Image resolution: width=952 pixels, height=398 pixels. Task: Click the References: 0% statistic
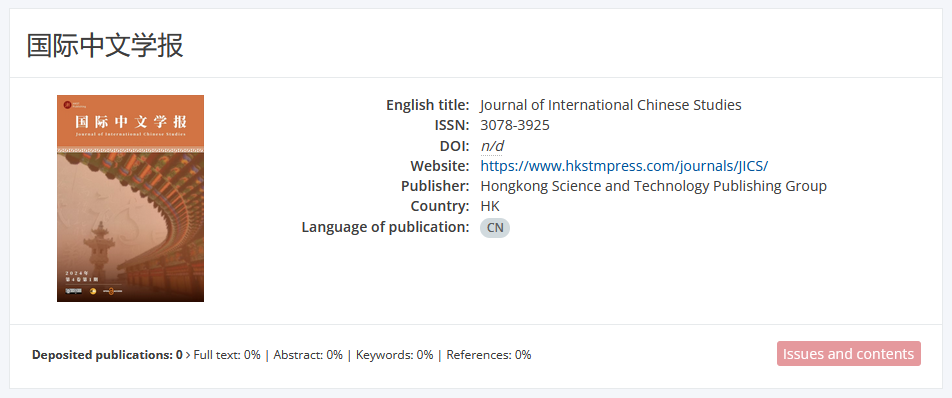489,355
